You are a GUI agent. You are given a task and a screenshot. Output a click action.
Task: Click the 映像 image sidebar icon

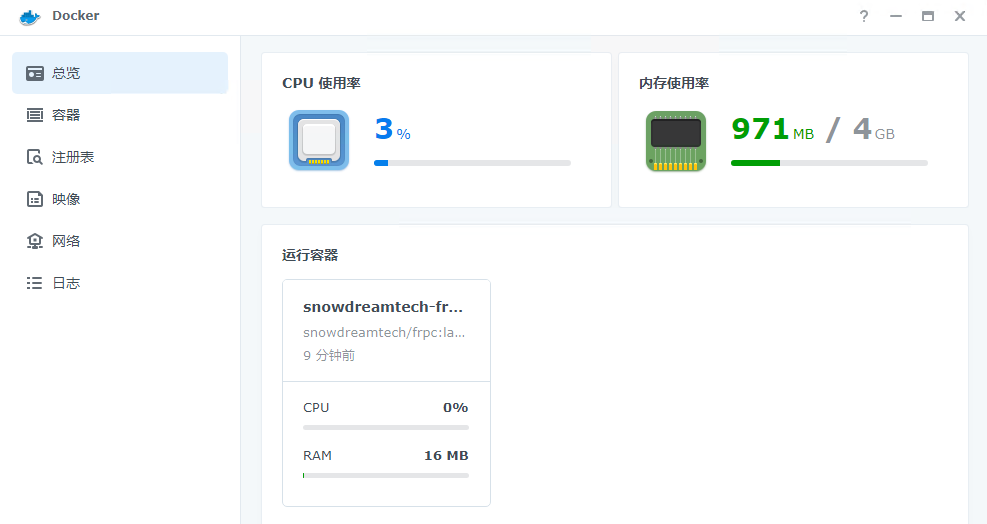click(x=35, y=199)
